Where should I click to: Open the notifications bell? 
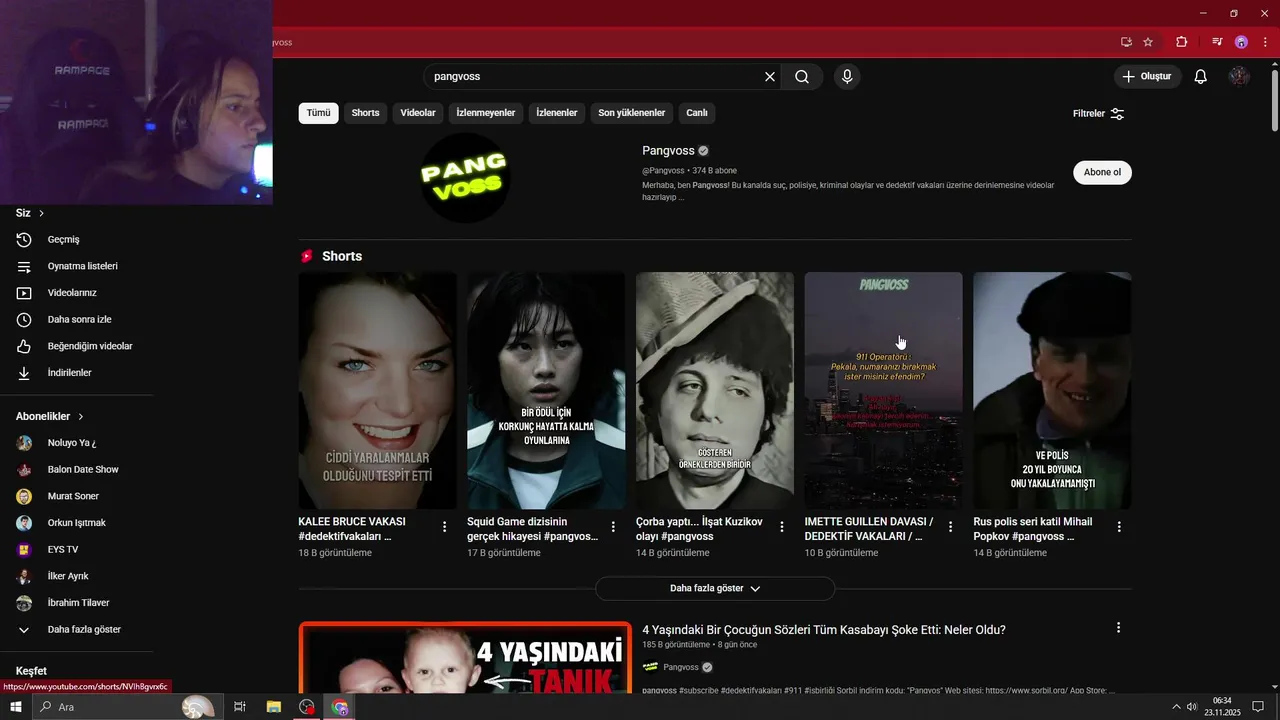[1201, 76]
